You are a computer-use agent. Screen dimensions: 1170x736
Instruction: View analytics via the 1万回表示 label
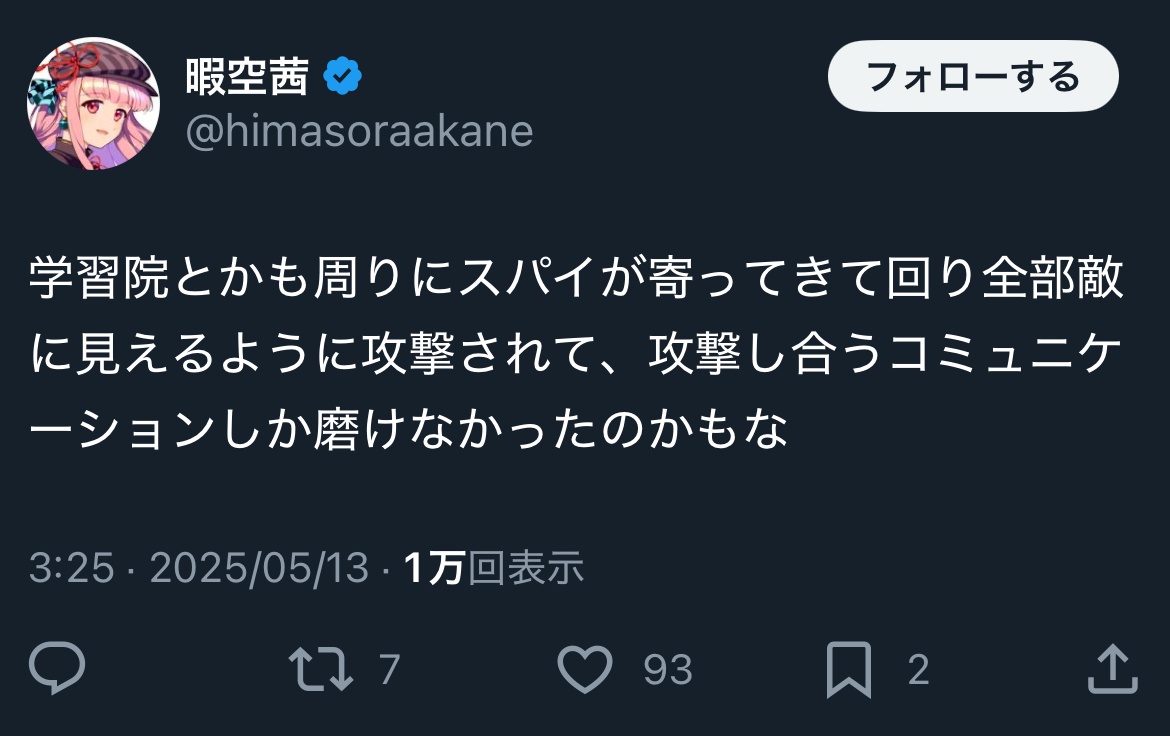click(x=493, y=568)
